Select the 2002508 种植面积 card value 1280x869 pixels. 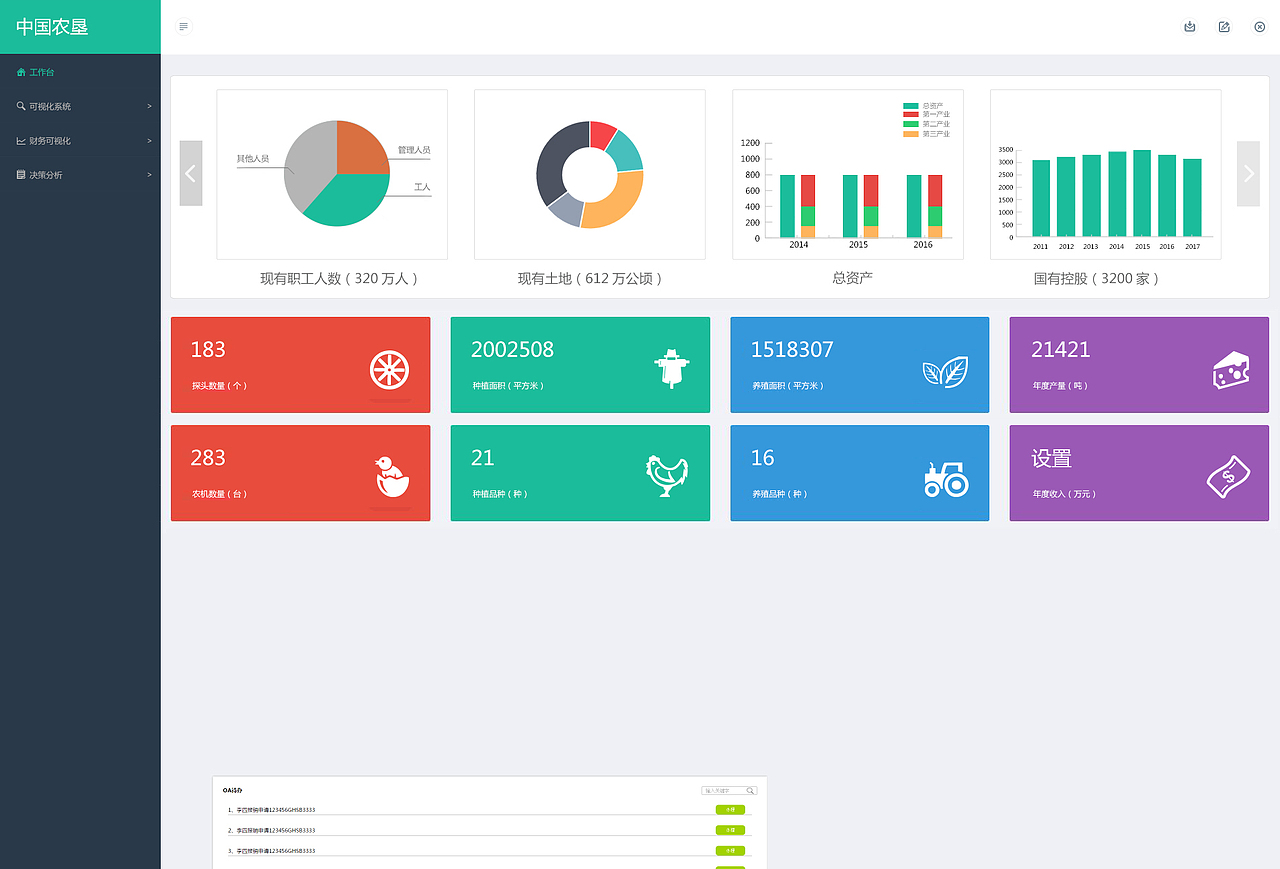[512, 349]
